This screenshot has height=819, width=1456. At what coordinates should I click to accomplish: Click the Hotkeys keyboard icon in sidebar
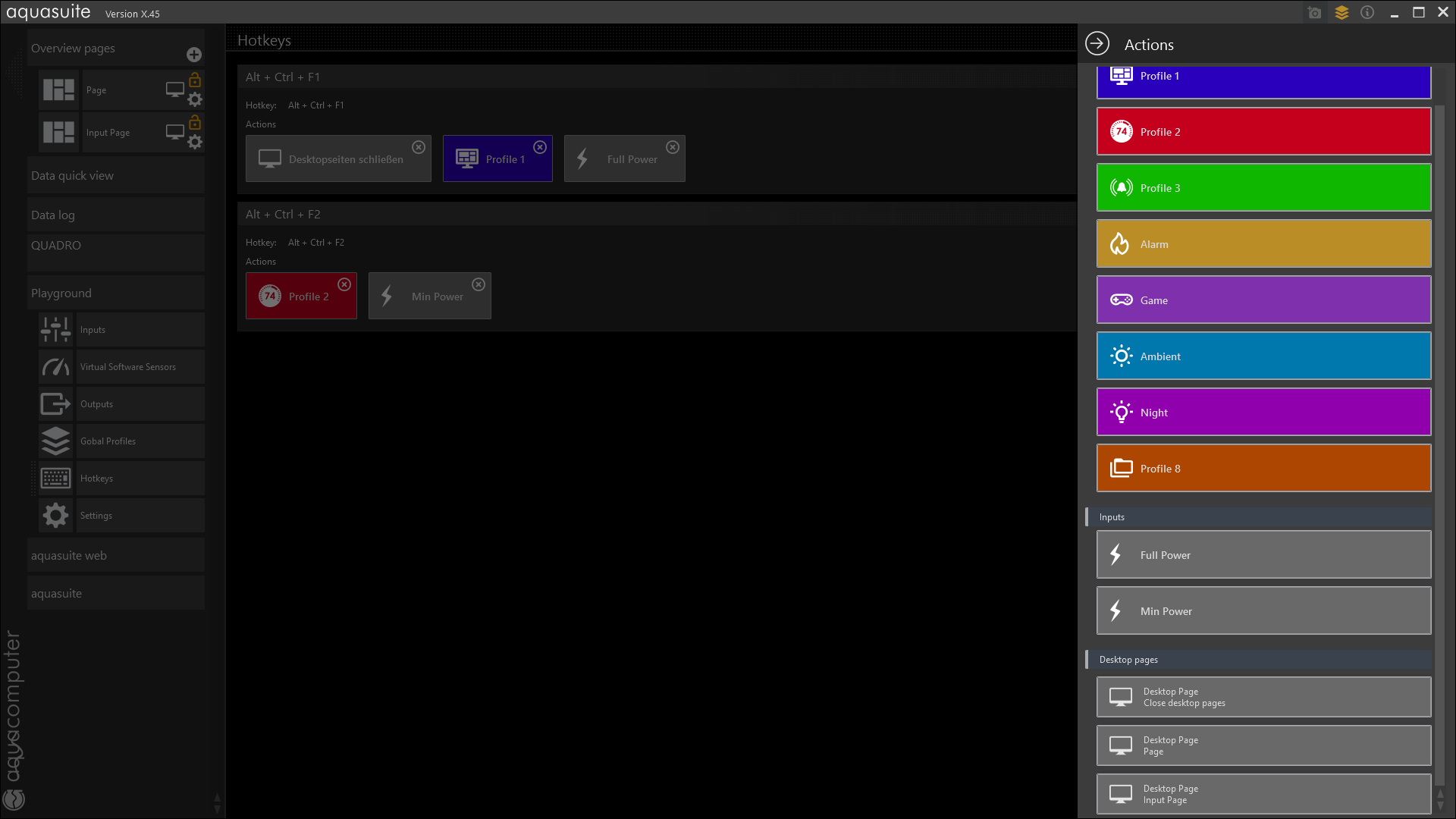tap(55, 479)
